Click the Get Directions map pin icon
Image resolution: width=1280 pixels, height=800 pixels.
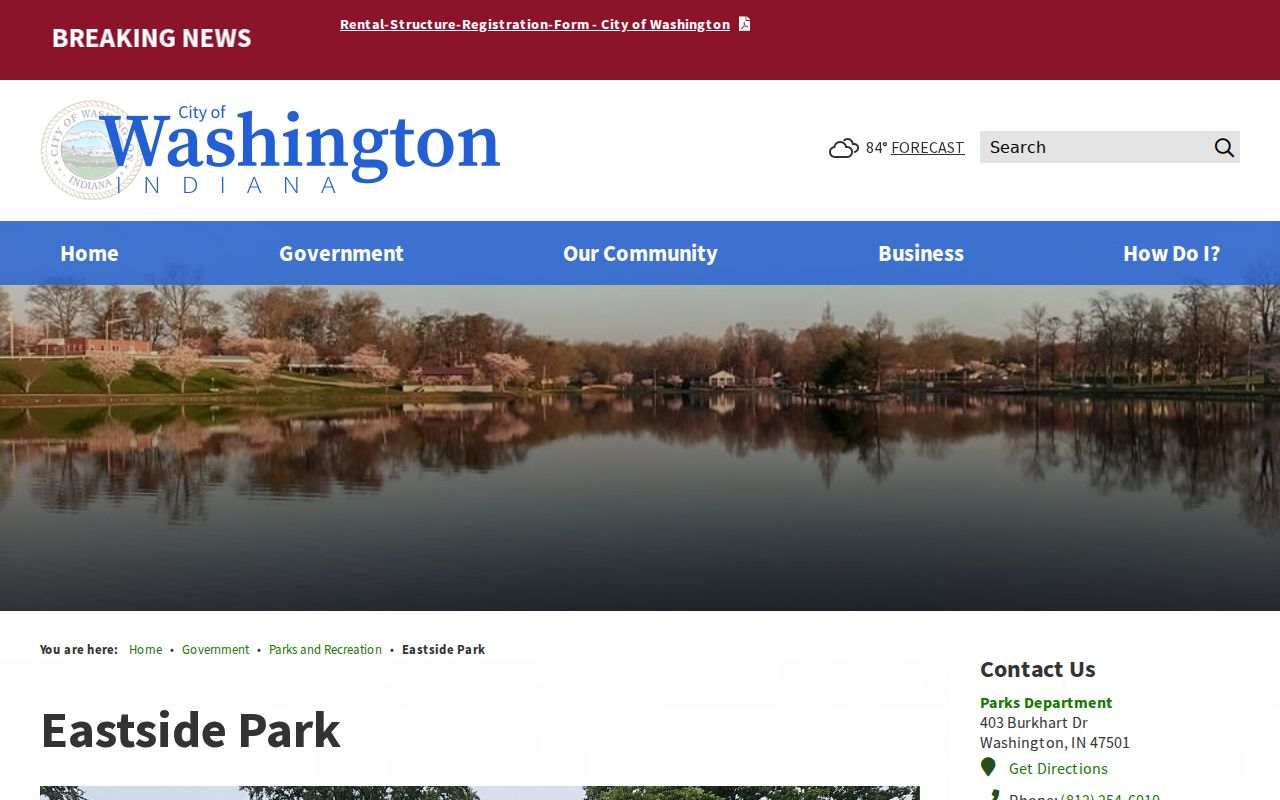[x=988, y=767]
